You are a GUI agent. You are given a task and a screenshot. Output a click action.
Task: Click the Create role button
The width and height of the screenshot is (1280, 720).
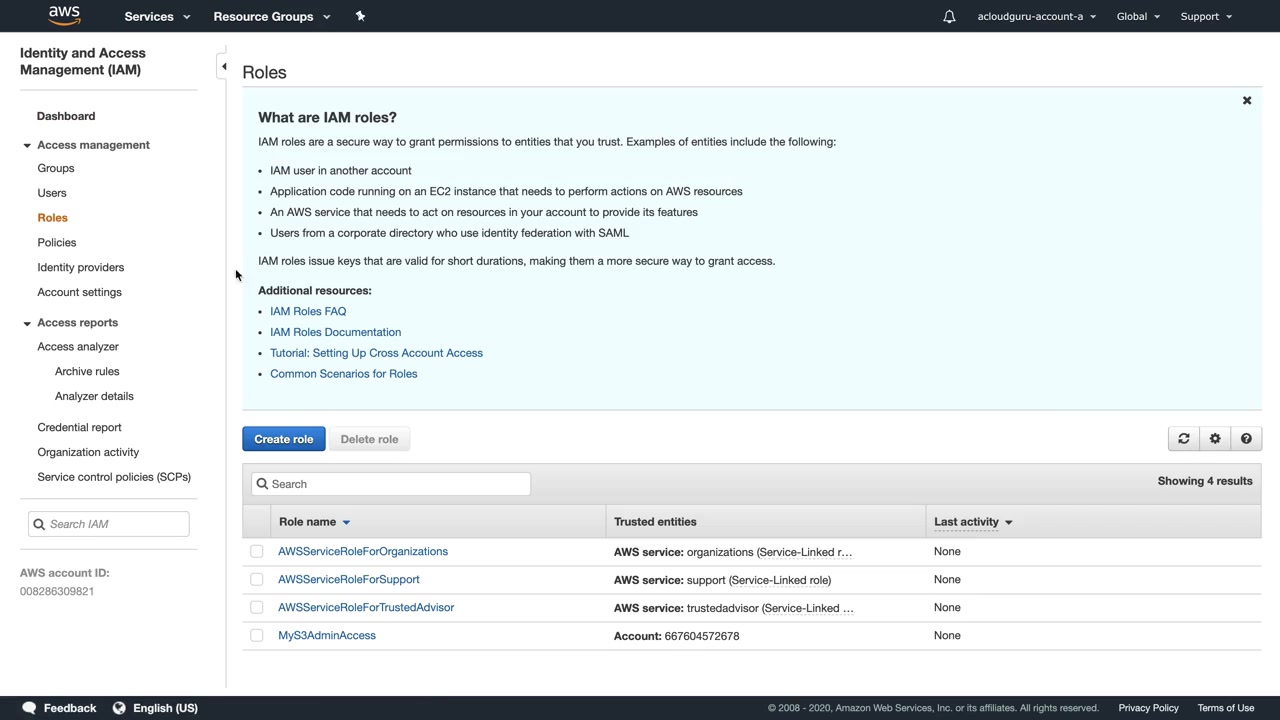pos(283,439)
